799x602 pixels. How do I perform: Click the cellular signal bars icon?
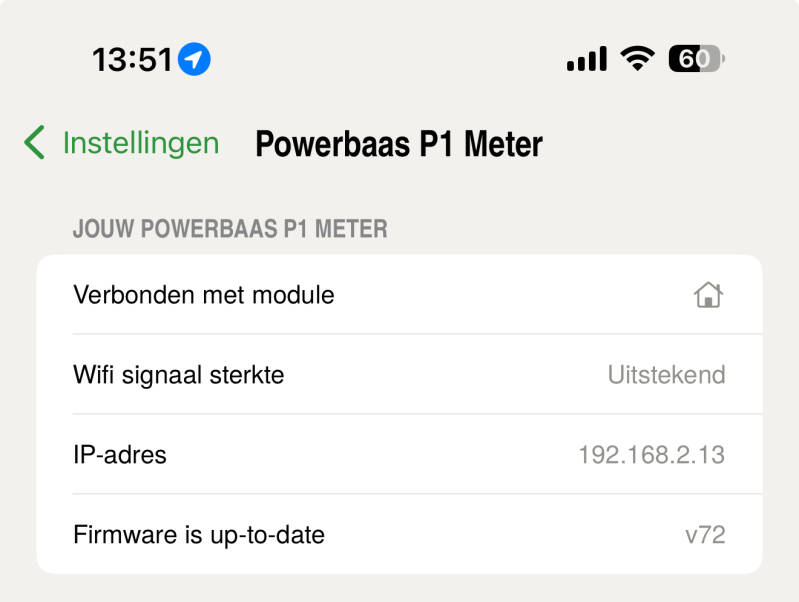pyautogui.click(x=586, y=60)
